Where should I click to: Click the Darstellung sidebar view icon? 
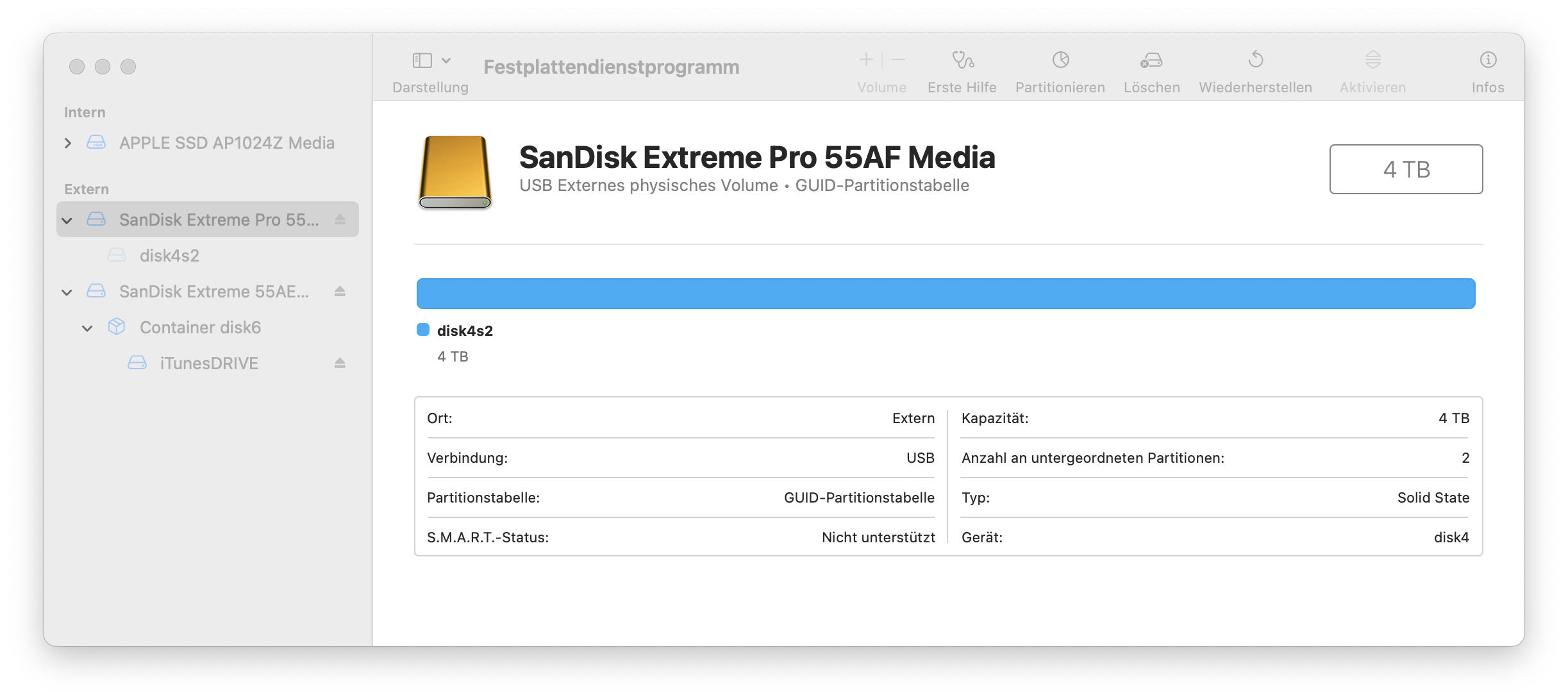[424, 60]
